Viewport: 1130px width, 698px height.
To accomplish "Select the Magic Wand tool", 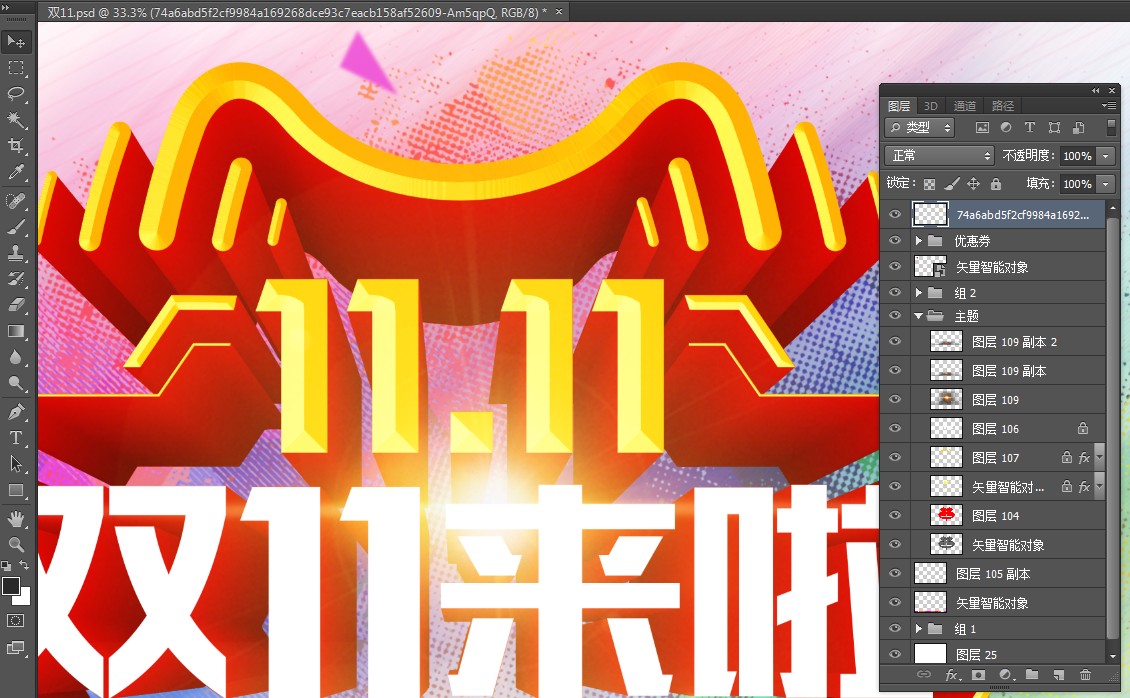I will click(x=16, y=120).
